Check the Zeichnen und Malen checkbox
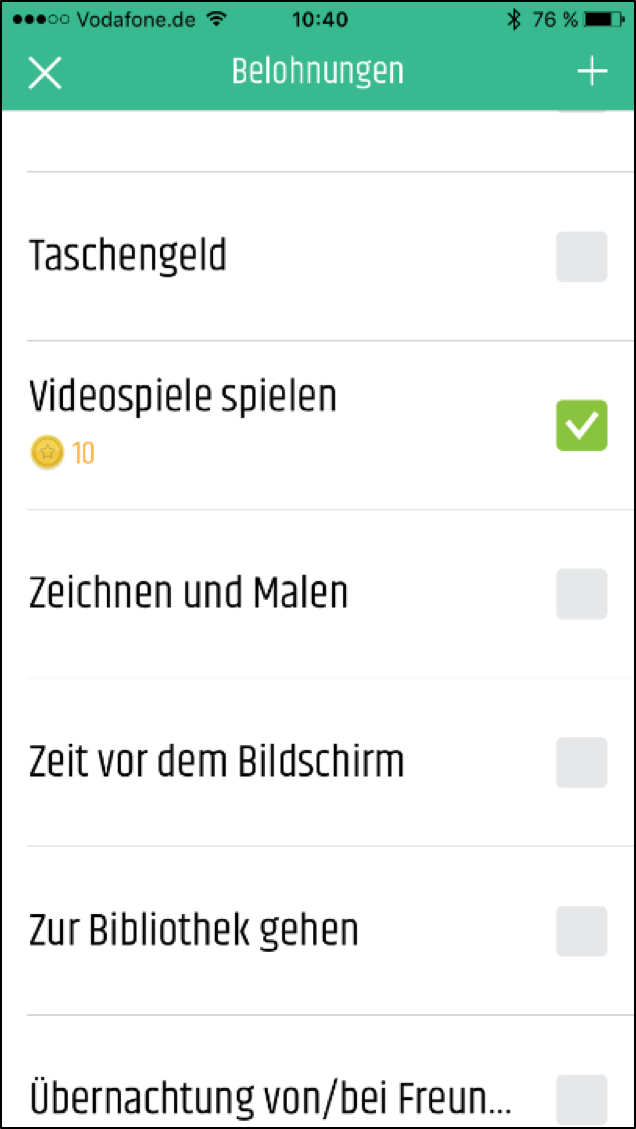 [581, 594]
